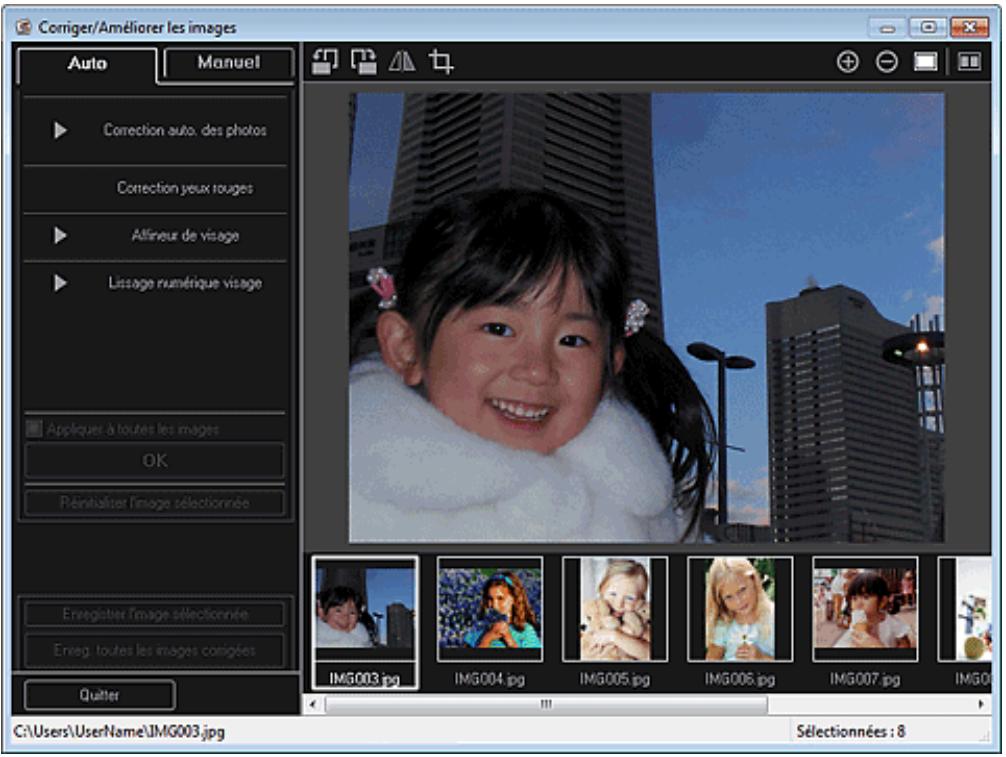Expand the Affineur de visage arrow
1006x757 pixels.
coord(60,235)
